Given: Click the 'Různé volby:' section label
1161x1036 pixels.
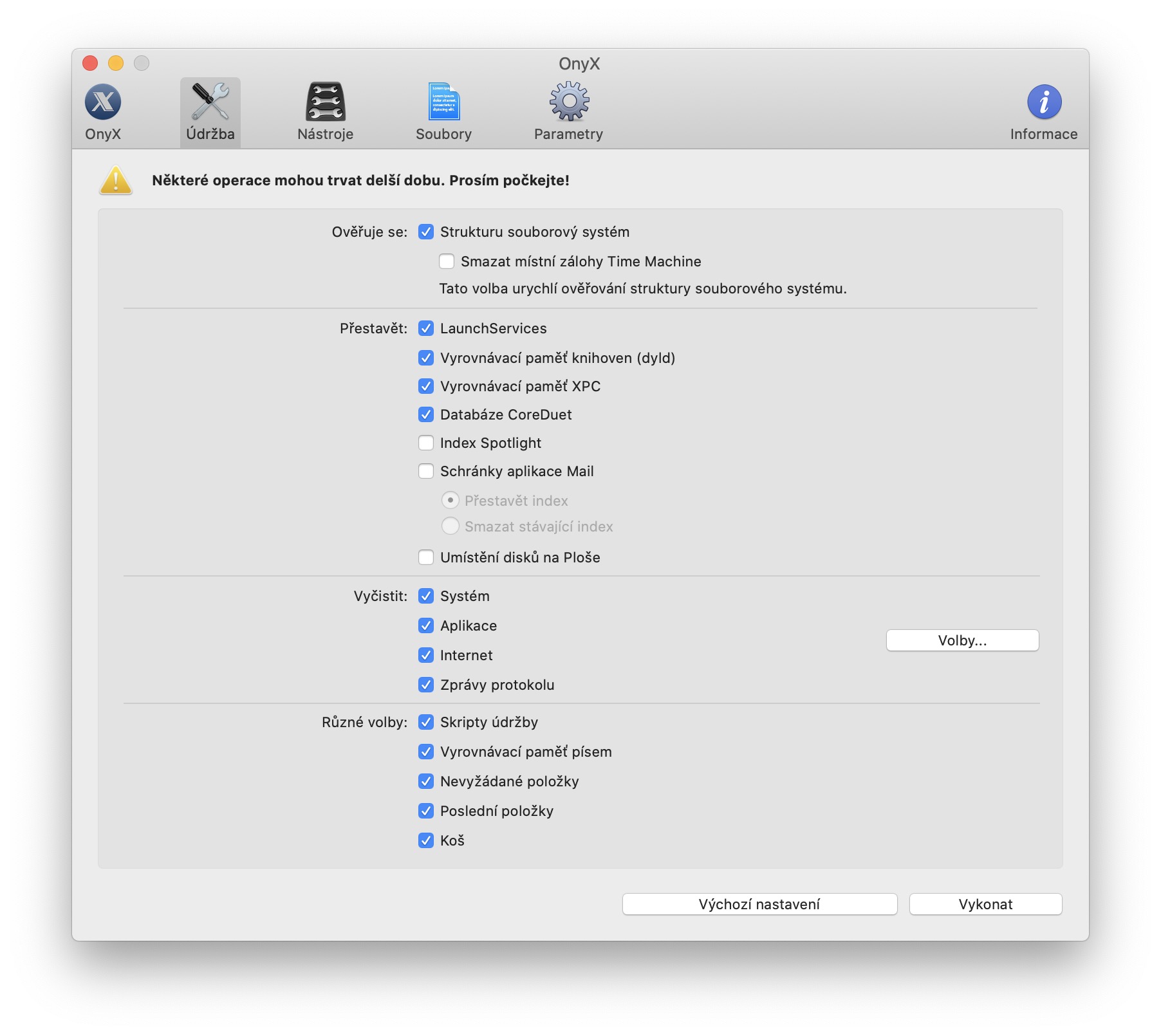Looking at the screenshot, I should tap(364, 723).
